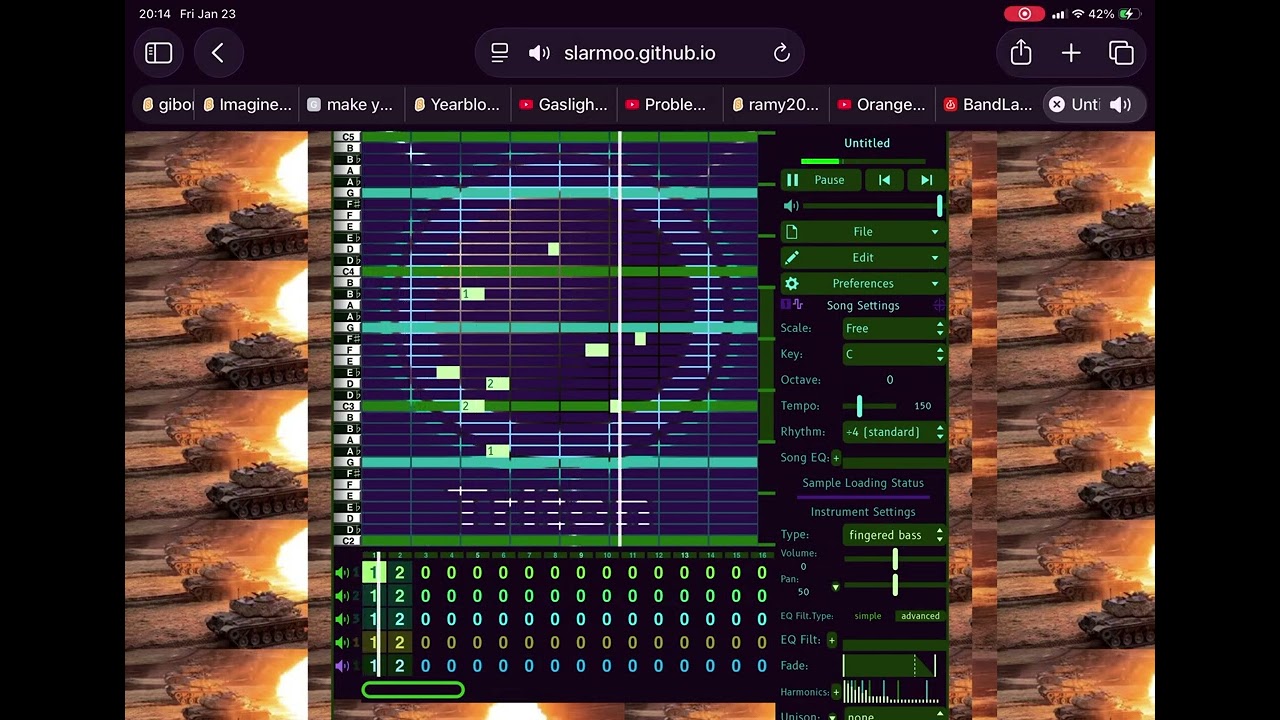
Task: Mute channel 3 speaker icon
Action: (342, 619)
